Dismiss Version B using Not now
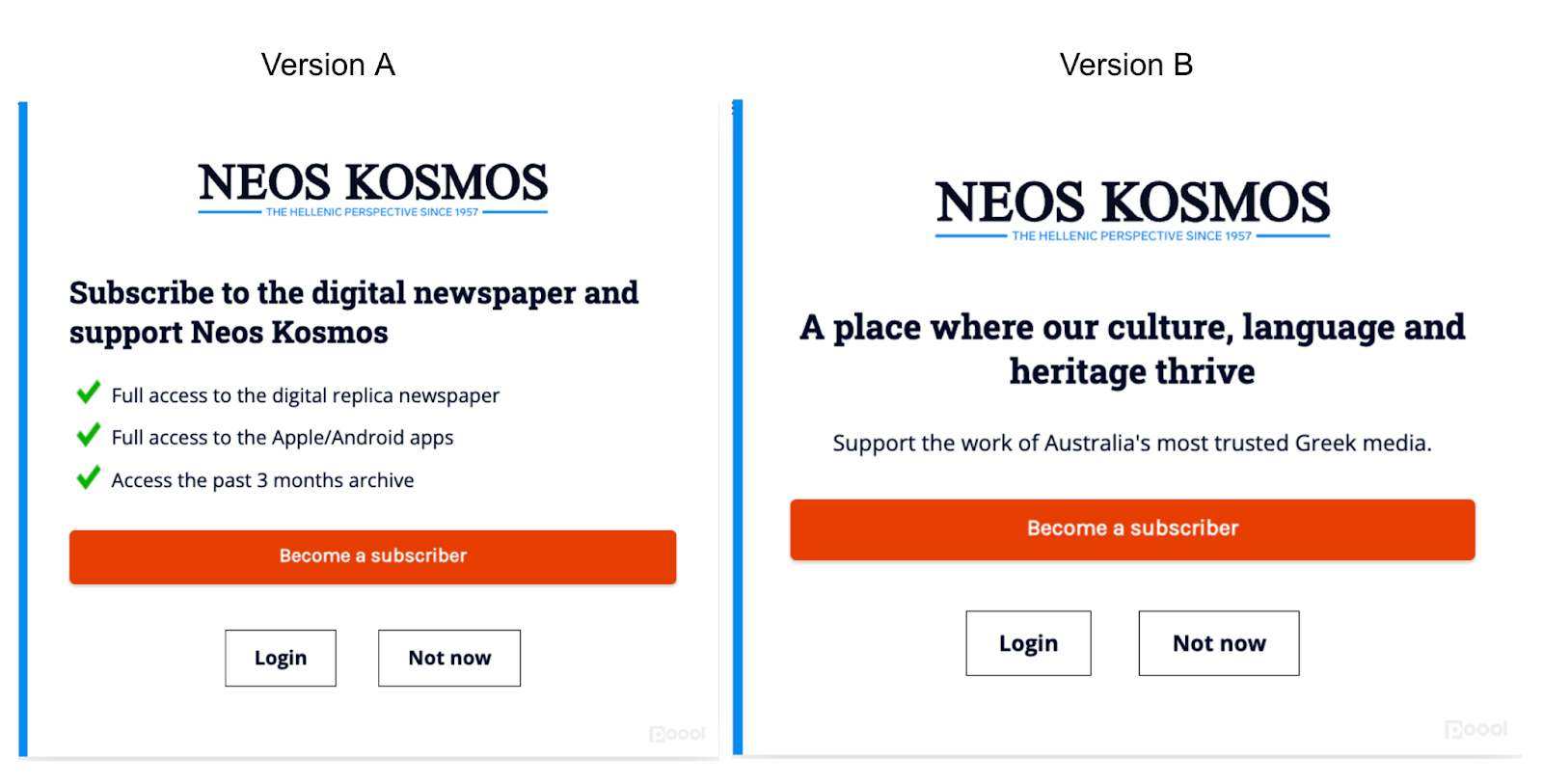 tap(1219, 643)
